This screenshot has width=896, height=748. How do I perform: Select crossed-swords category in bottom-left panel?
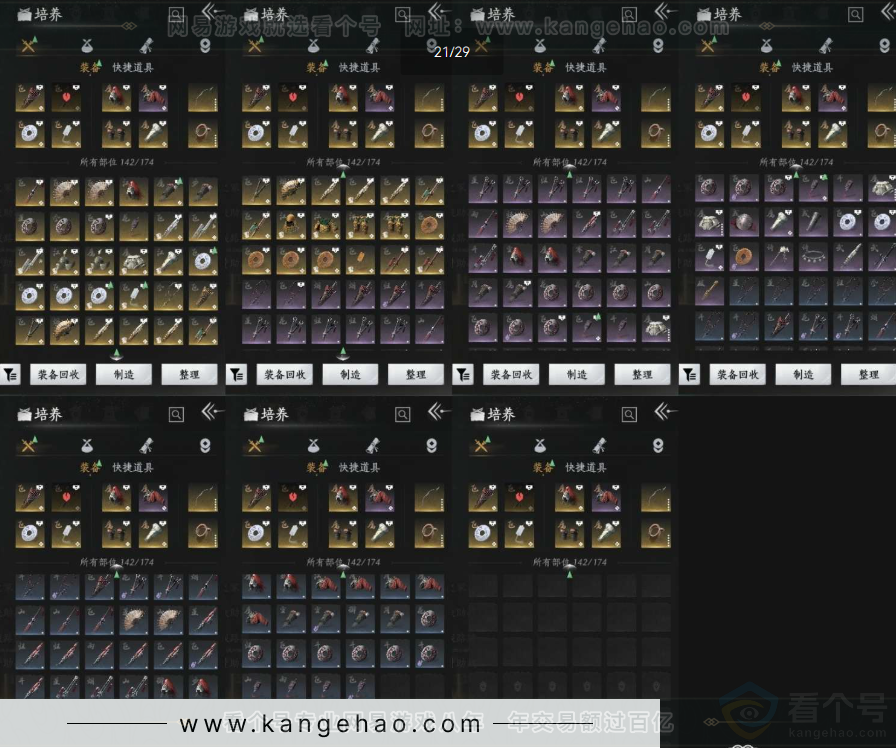point(29,445)
